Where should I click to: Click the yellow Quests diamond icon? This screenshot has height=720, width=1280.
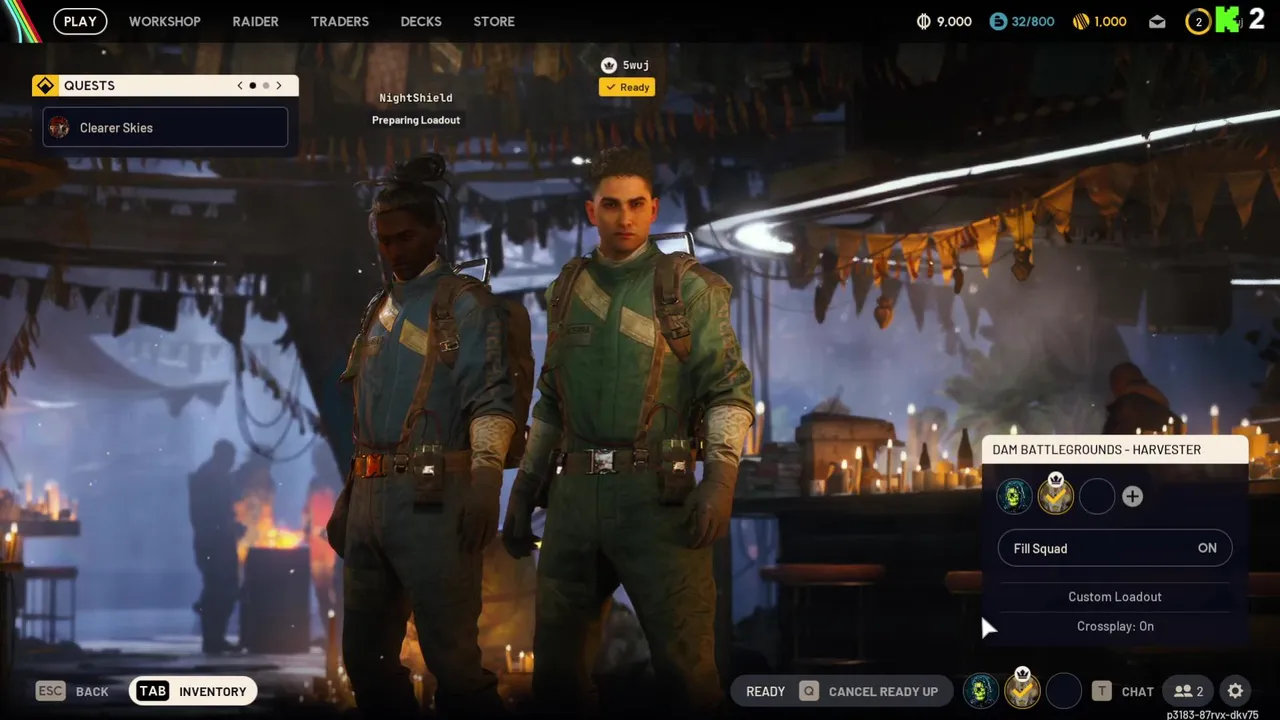[45, 86]
